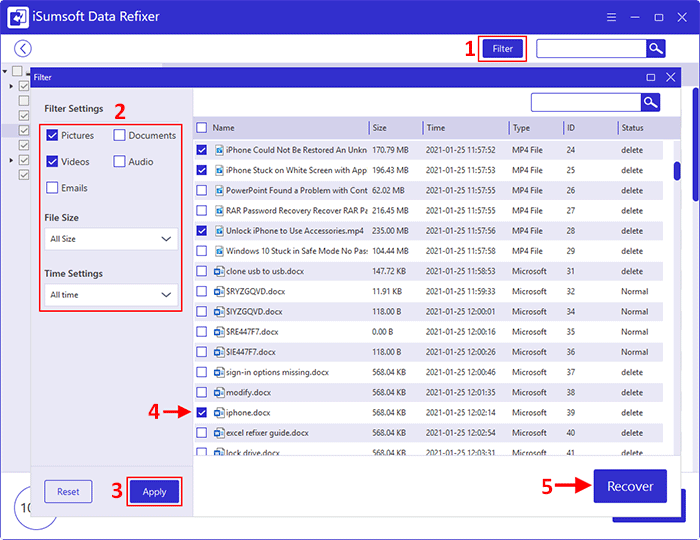
Task: Open the hamburger menu in title bar
Action: pos(611,17)
